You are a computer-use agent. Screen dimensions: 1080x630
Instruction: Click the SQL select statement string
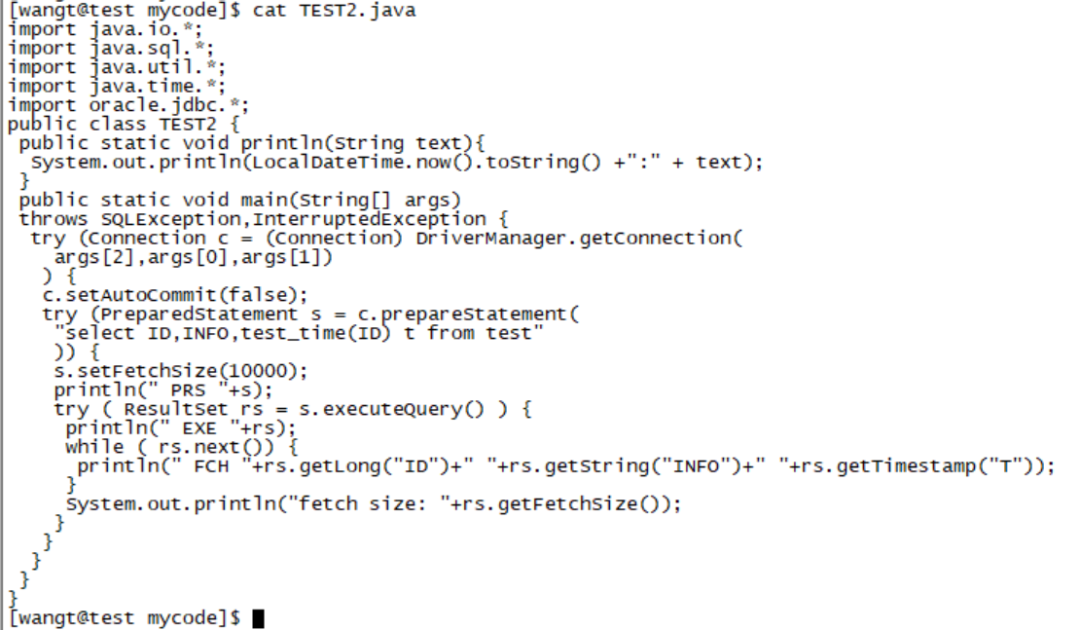click(300, 333)
